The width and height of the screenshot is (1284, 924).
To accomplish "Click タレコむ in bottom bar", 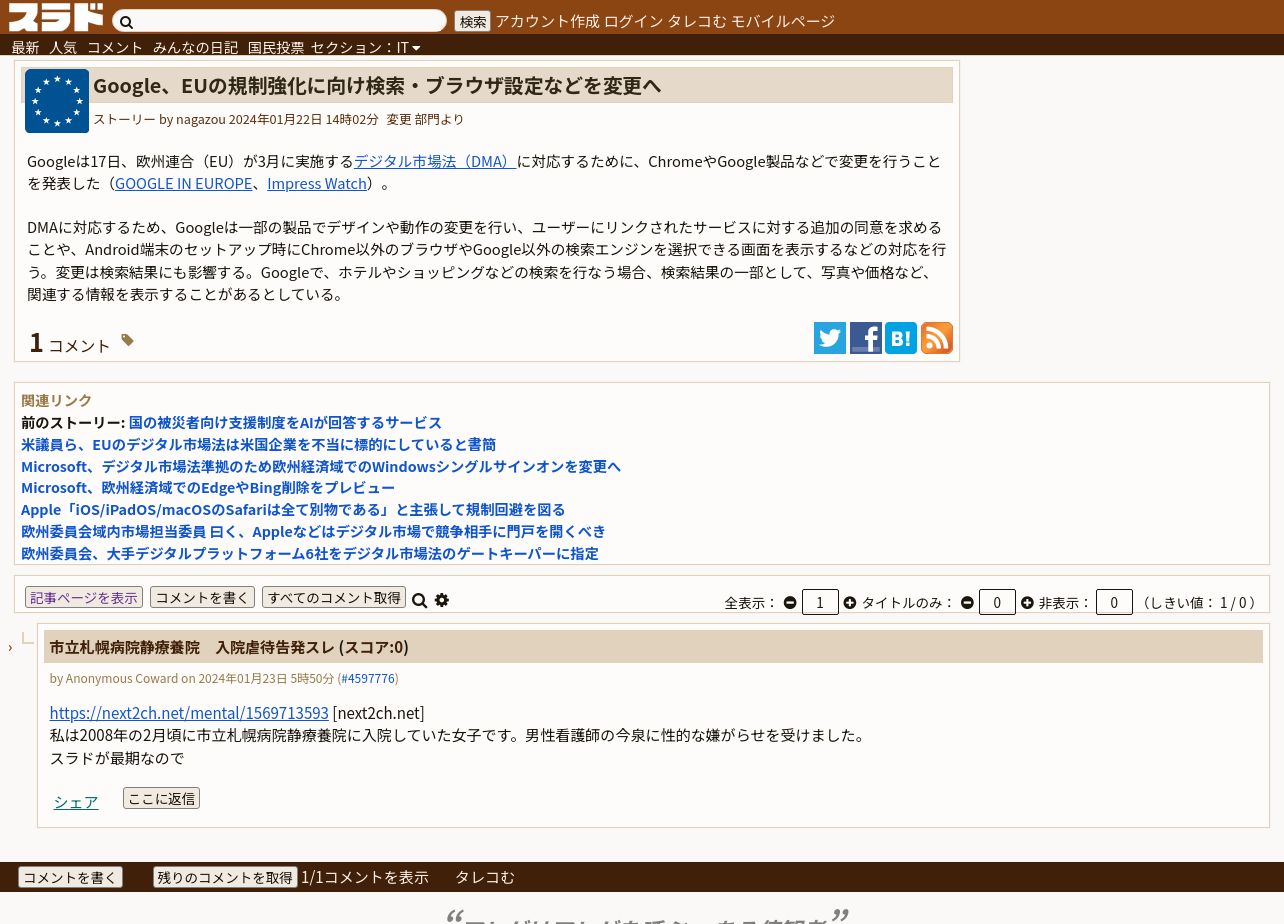I will 485,877.
